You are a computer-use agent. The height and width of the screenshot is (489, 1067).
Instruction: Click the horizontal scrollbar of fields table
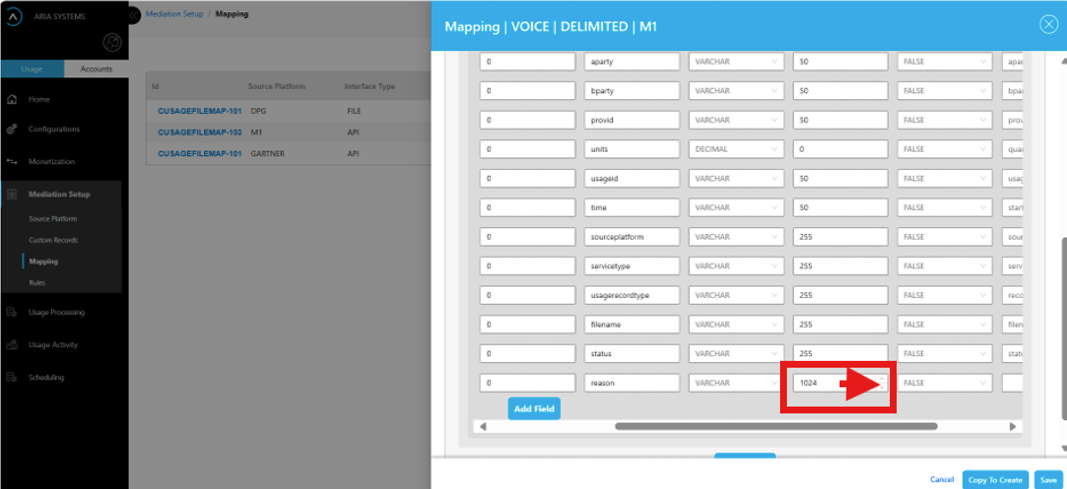pyautogui.click(x=775, y=426)
